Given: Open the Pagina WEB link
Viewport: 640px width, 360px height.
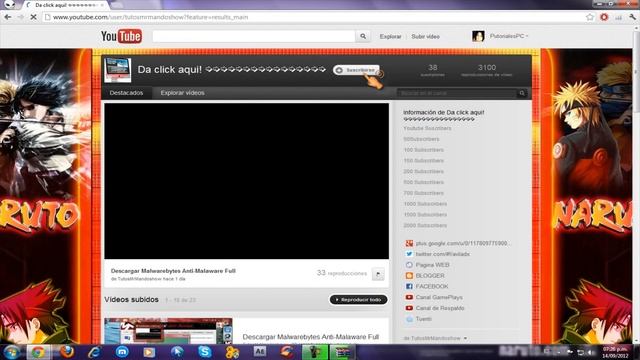Looking at the screenshot, I should pyautogui.click(x=432, y=265).
